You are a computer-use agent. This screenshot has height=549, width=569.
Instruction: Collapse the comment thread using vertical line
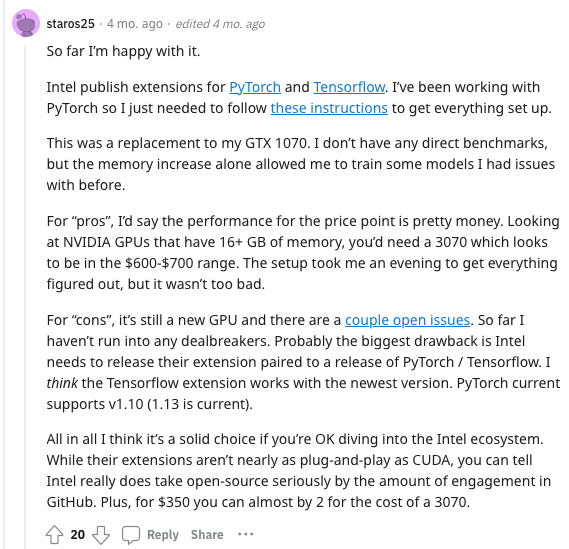pos(25,296)
